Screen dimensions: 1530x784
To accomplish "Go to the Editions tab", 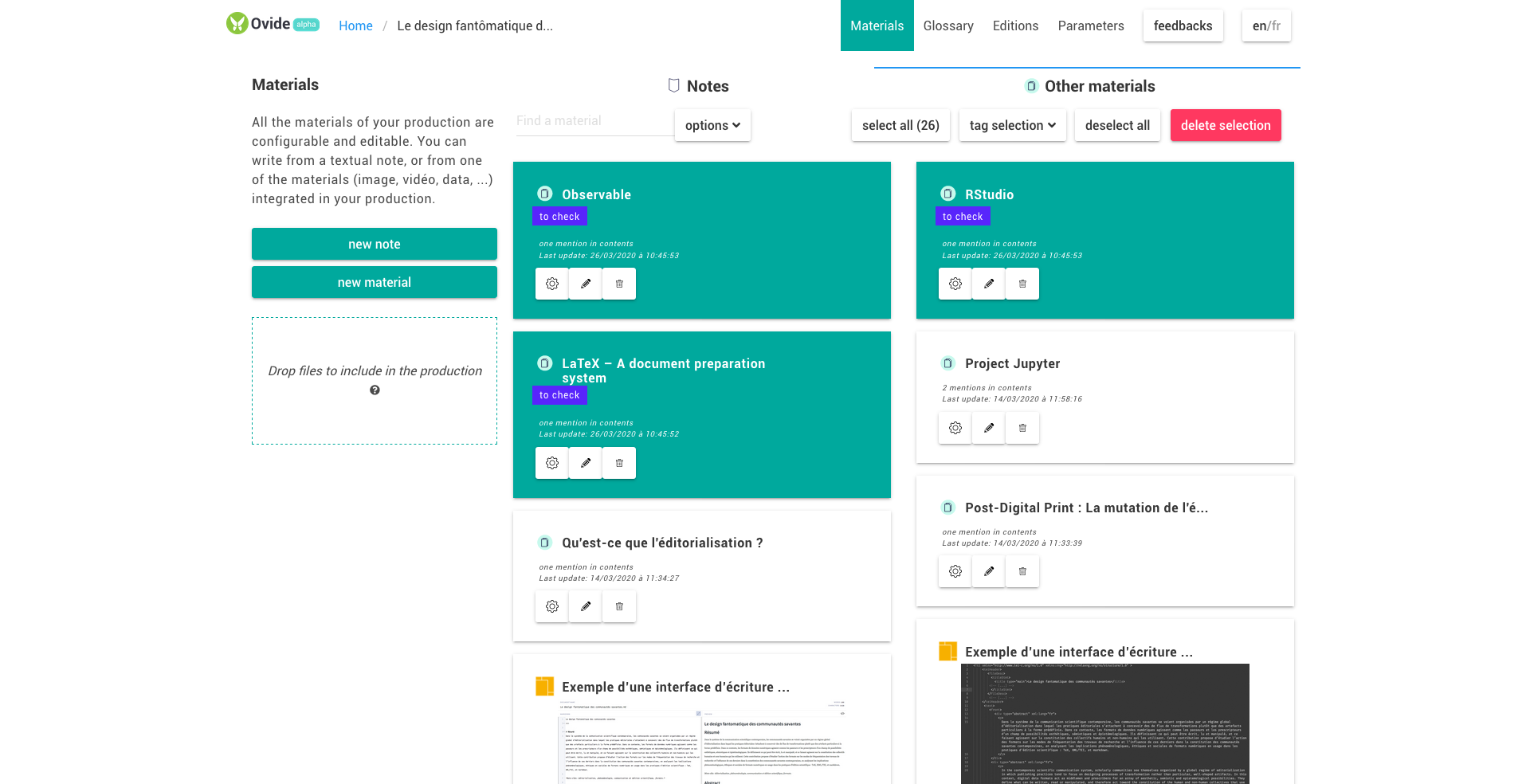I will coord(1015,25).
